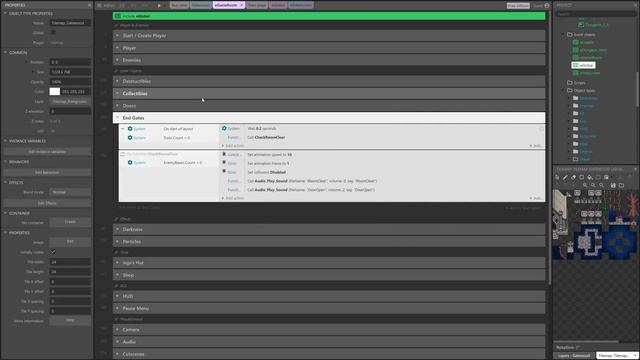
Task: Click the zoom magnifier icon nearest the save icon
Action: pyautogui.click(x=602, y=185)
